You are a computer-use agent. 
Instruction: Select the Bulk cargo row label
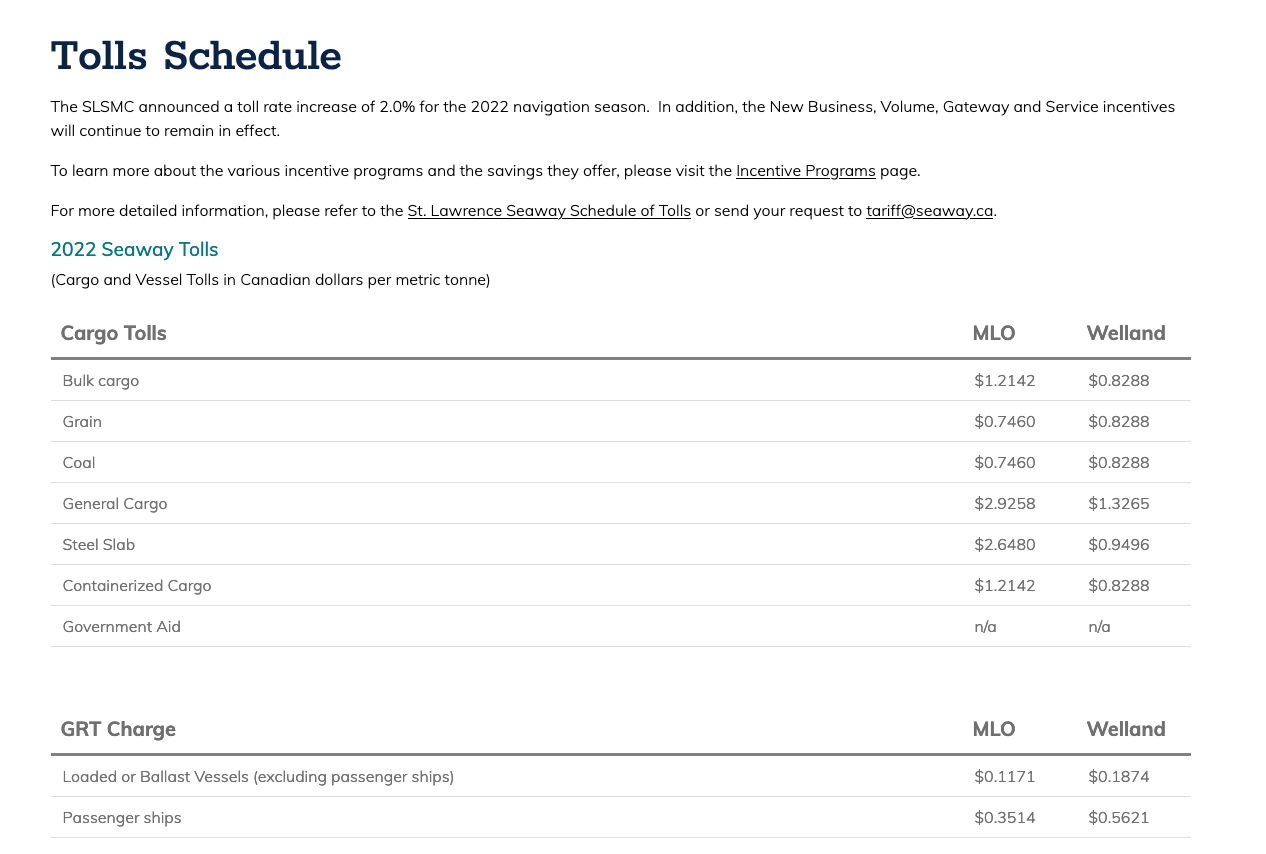(101, 381)
